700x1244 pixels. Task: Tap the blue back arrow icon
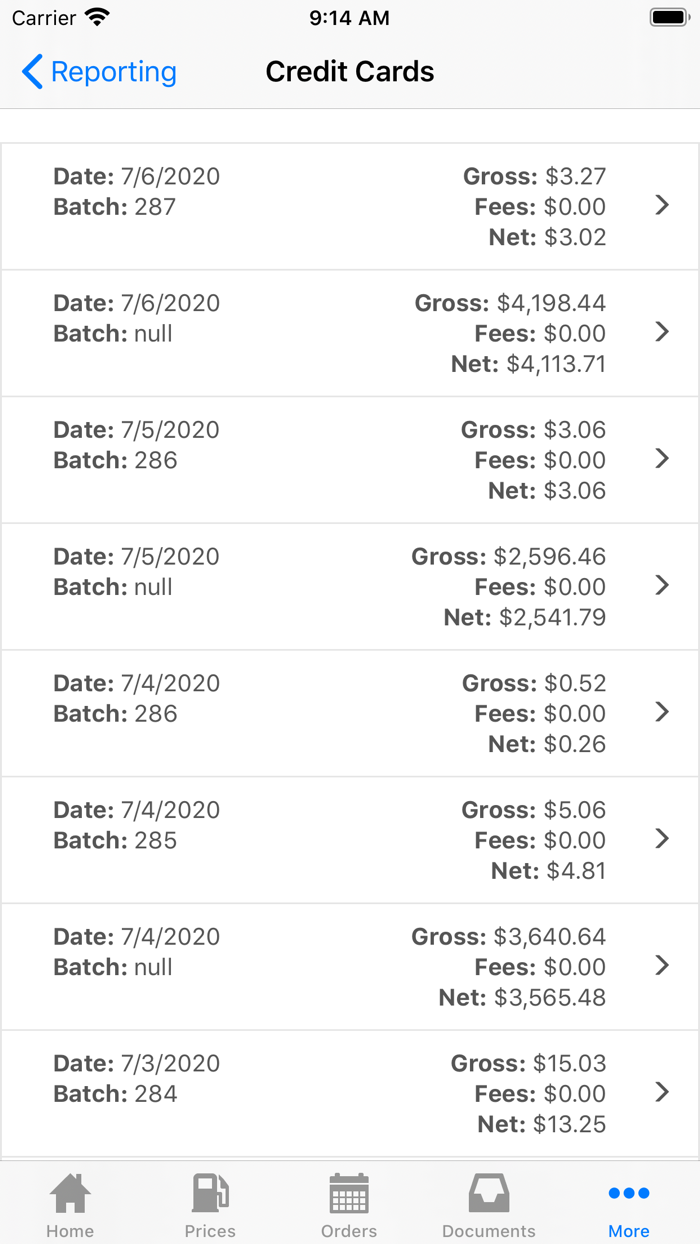point(32,72)
